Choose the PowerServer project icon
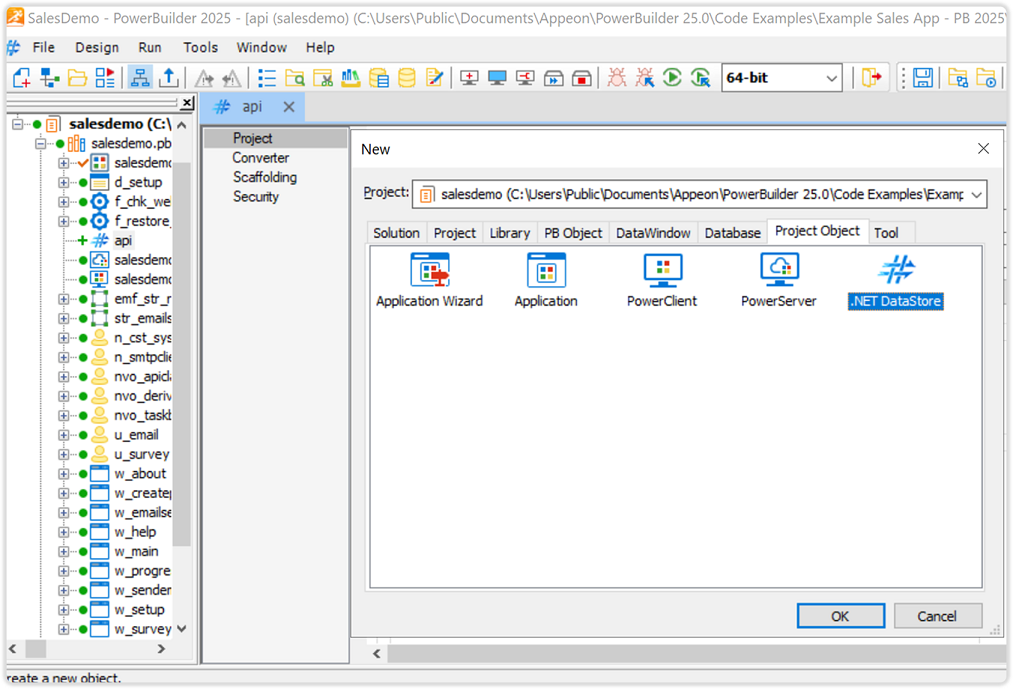 (778, 270)
